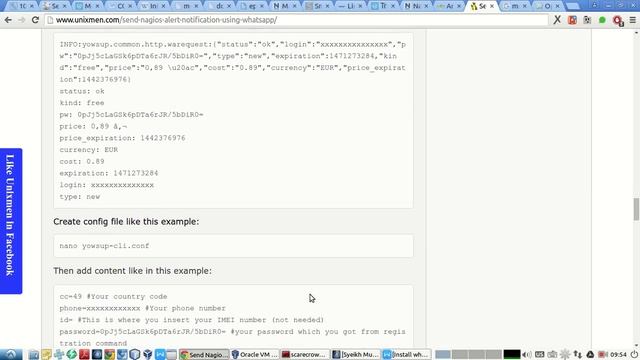Click 'Create config file like this example:' text
This screenshot has width=640, height=360.
pos(126,222)
